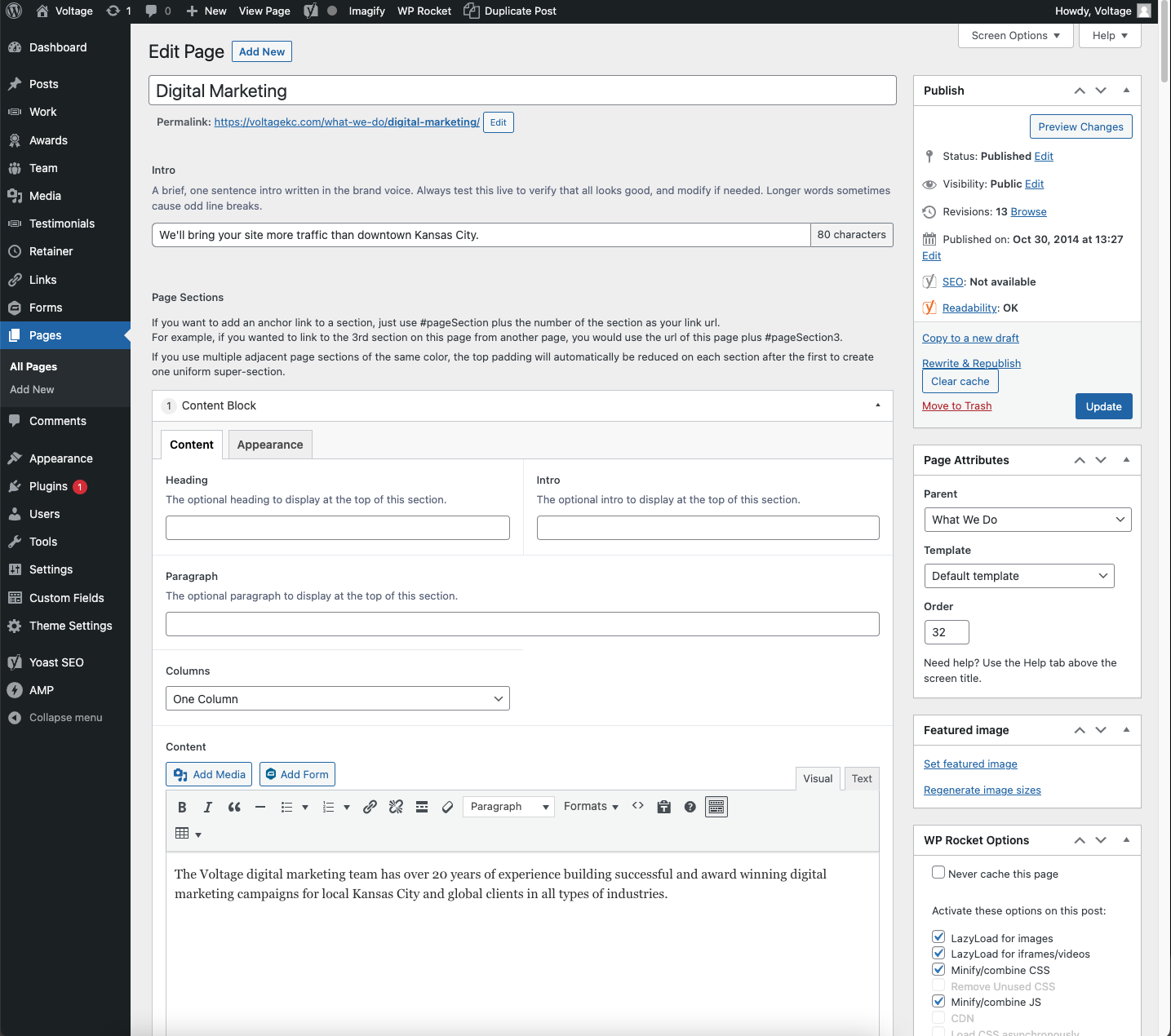Enable Never cache this page
Image resolution: width=1171 pixels, height=1036 pixels.
click(x=938, y=872)
